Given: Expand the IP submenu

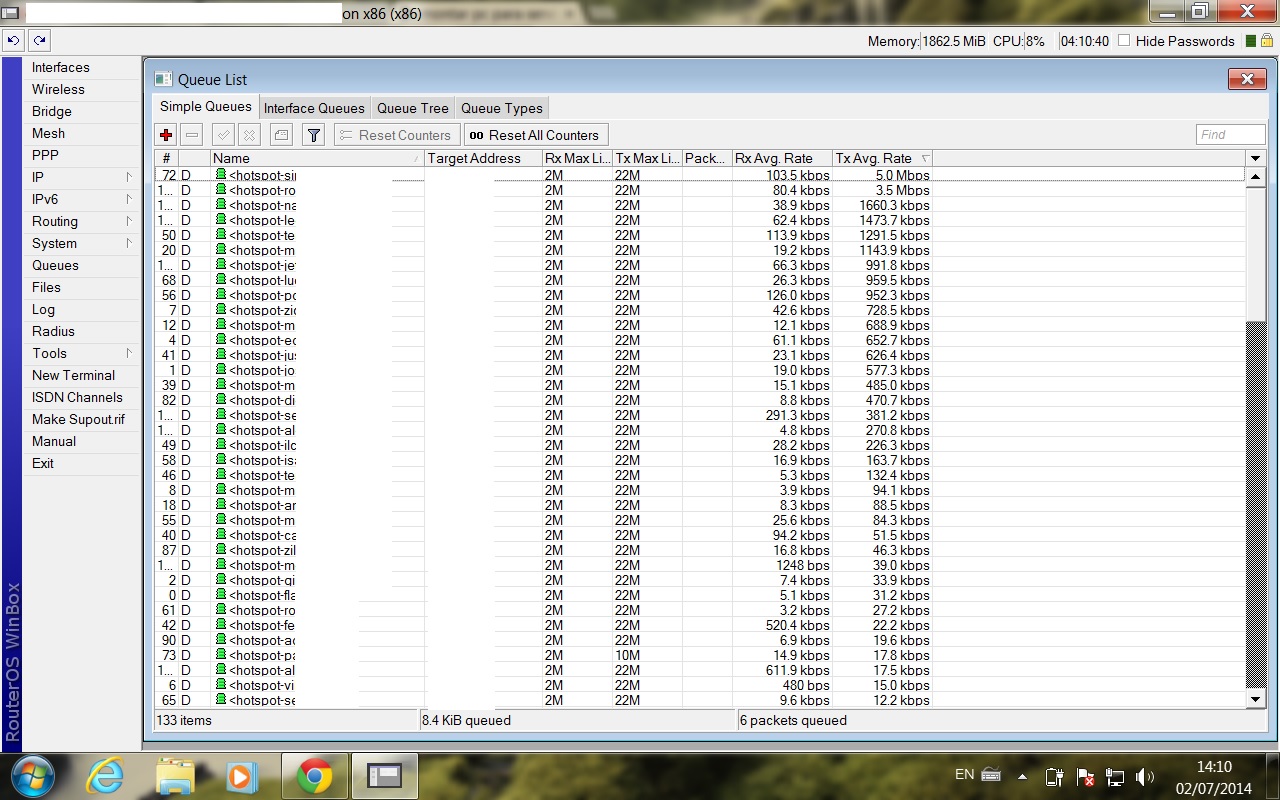Looking at the screenshot, I should [x=129, y=177].
